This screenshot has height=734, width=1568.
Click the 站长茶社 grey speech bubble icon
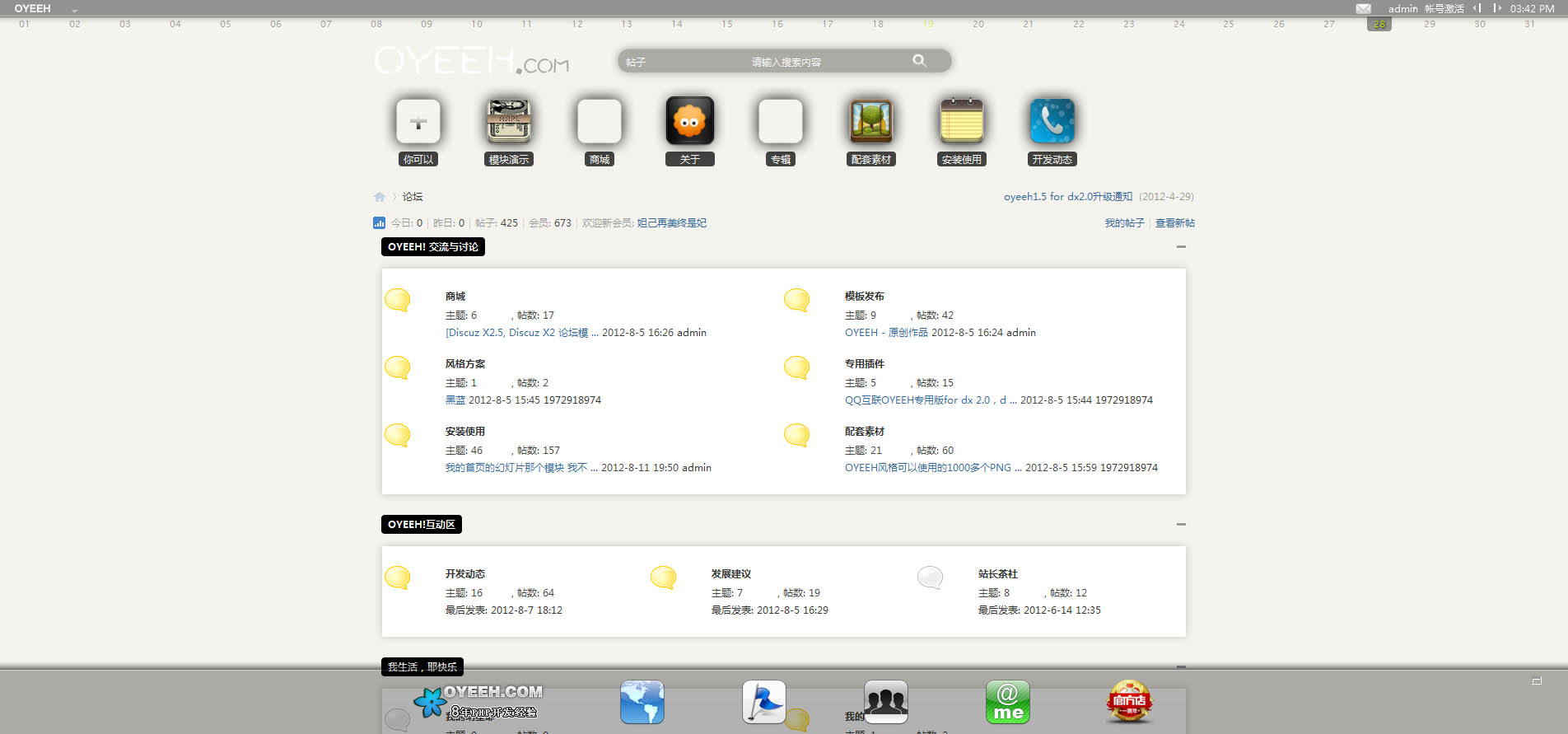pyautogui.click(x=931, y=577)
